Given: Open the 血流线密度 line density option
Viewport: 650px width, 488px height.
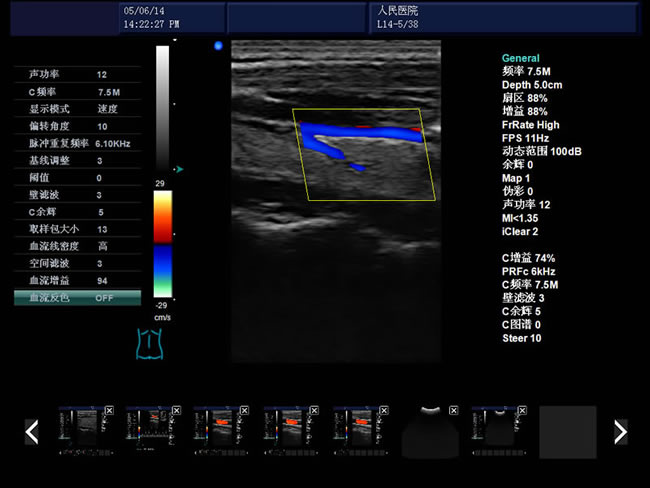Looking at the screenshot, I should click(x=77, y=246).
